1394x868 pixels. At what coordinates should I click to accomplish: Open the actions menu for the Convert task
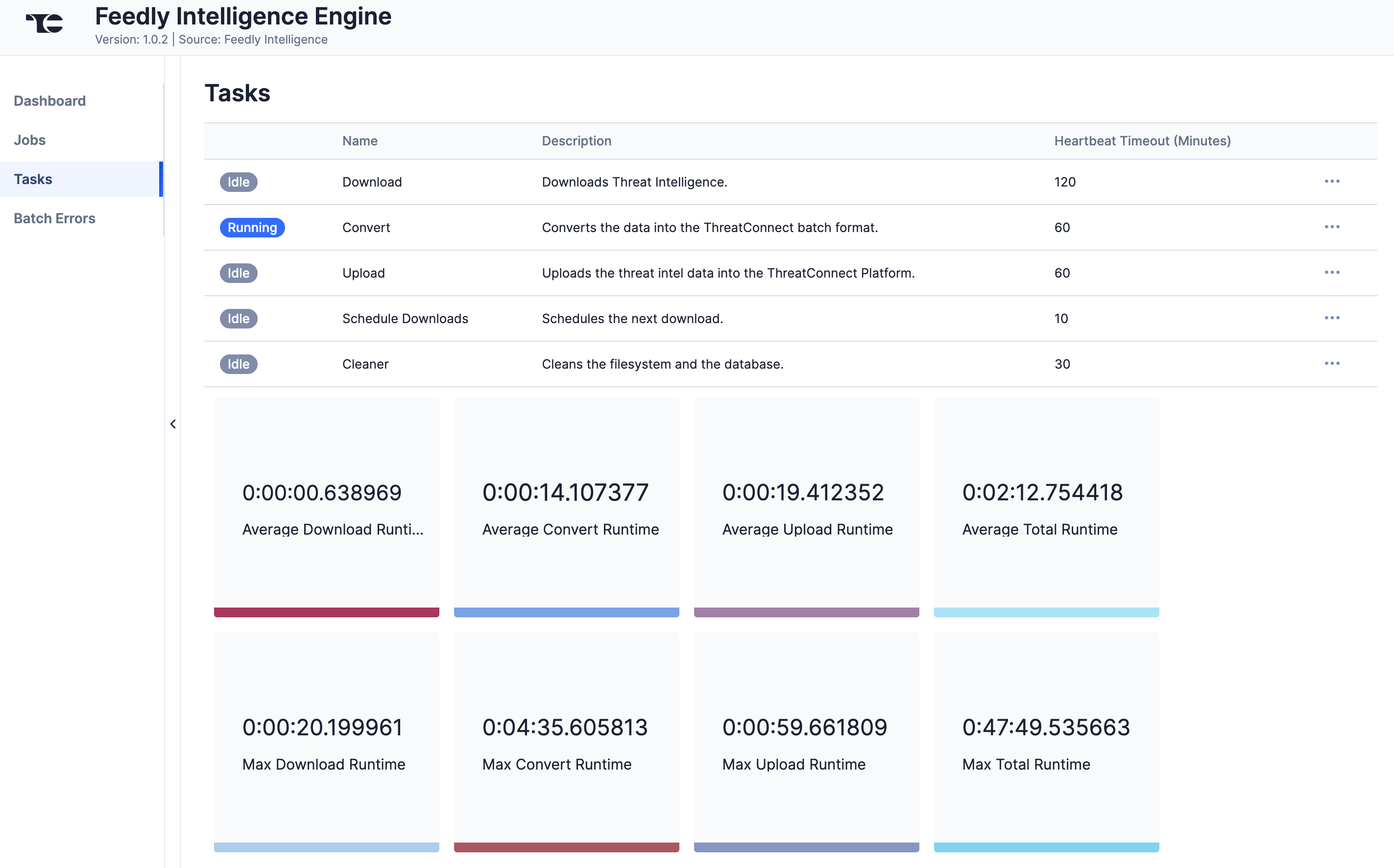(1333, 227)
